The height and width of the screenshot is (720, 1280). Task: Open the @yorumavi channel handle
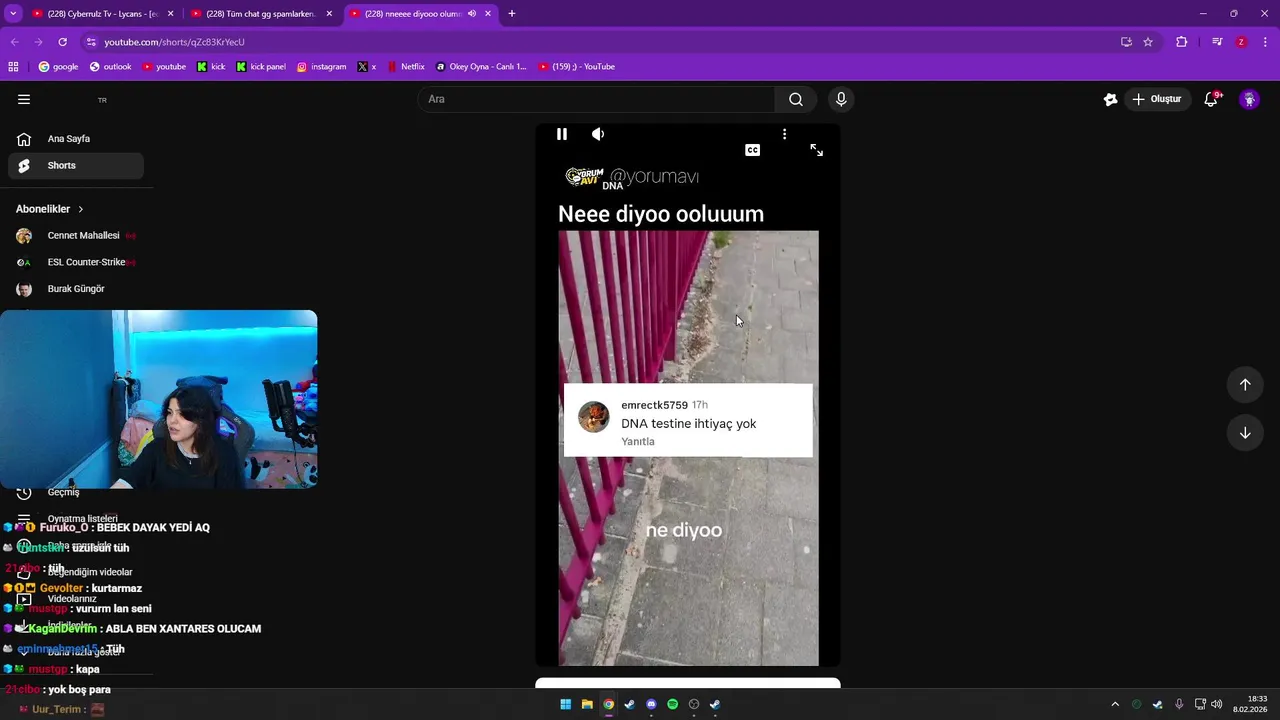(654, 177)
